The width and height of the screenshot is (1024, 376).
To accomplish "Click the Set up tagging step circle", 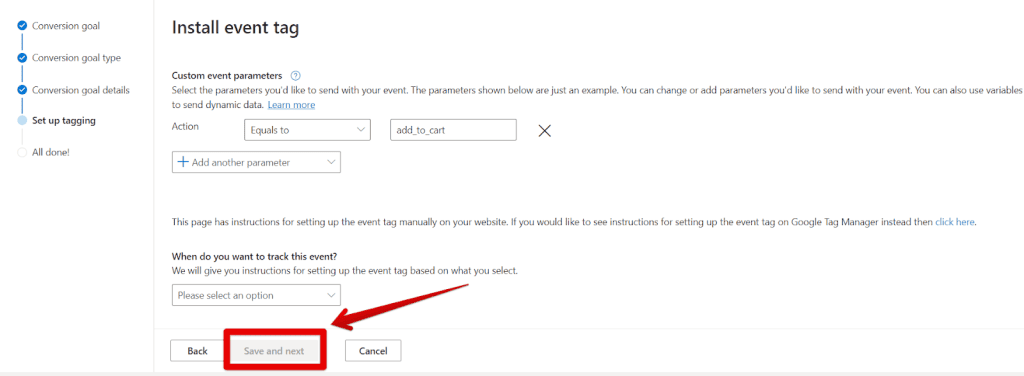I will [22, 121].
